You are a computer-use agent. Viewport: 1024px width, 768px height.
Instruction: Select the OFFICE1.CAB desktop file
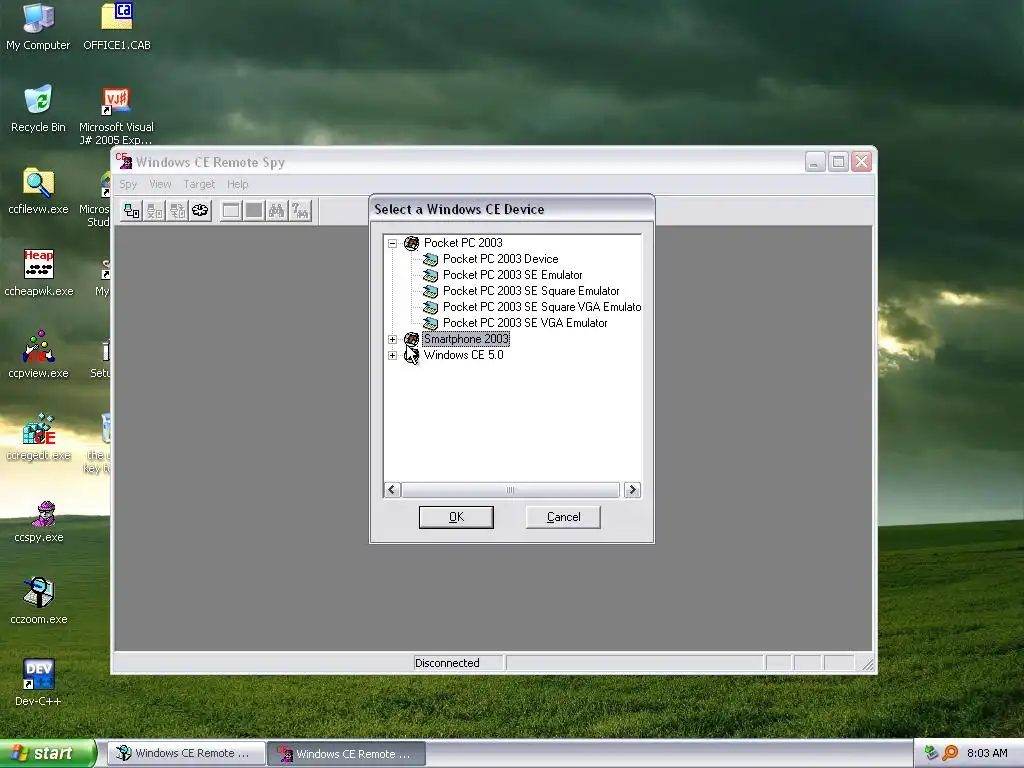(117, 26)
